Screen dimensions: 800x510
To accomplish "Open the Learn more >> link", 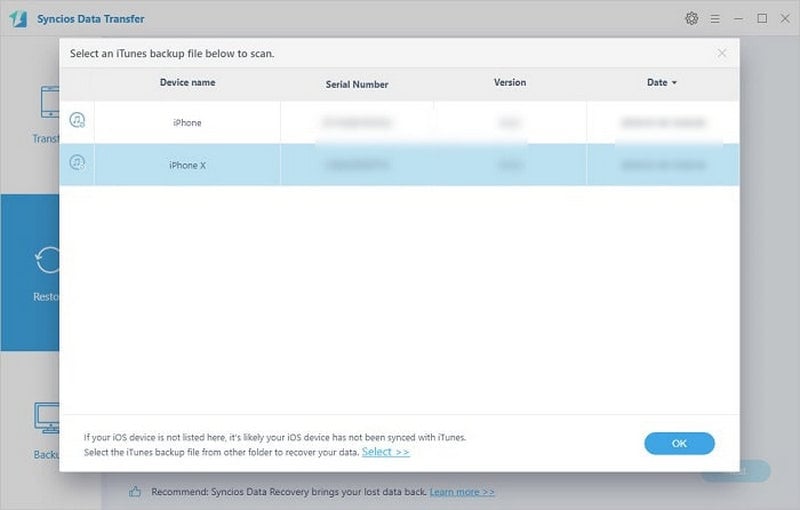I will 462,492.
